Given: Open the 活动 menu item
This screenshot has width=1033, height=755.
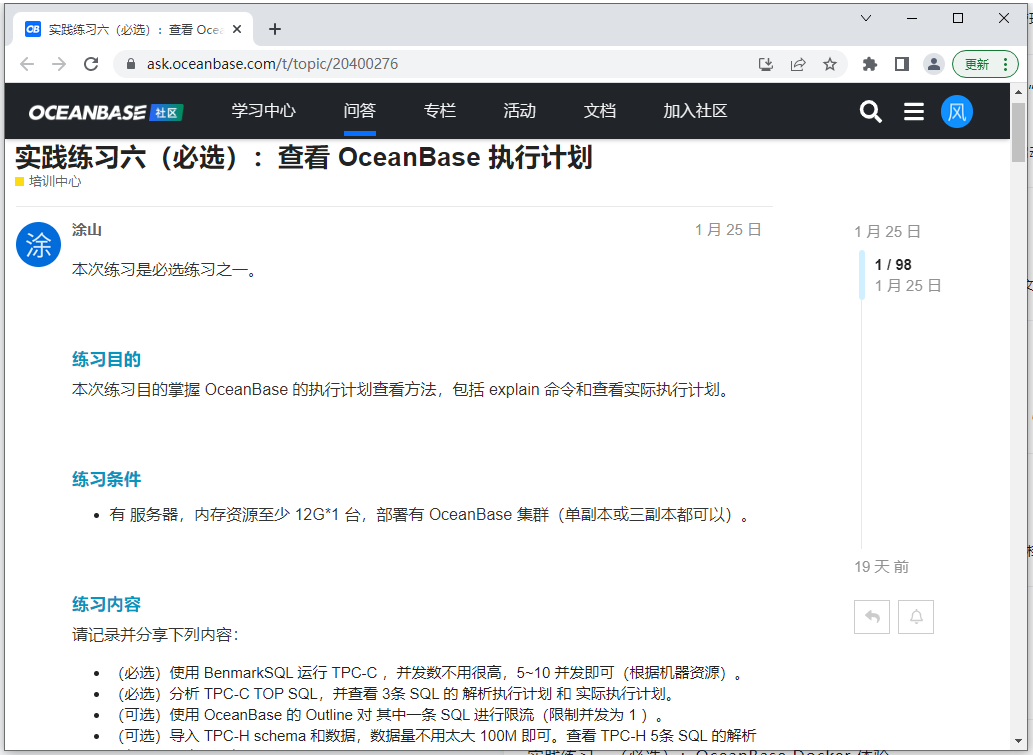Looking at the screenshot, I should (520, 111).
